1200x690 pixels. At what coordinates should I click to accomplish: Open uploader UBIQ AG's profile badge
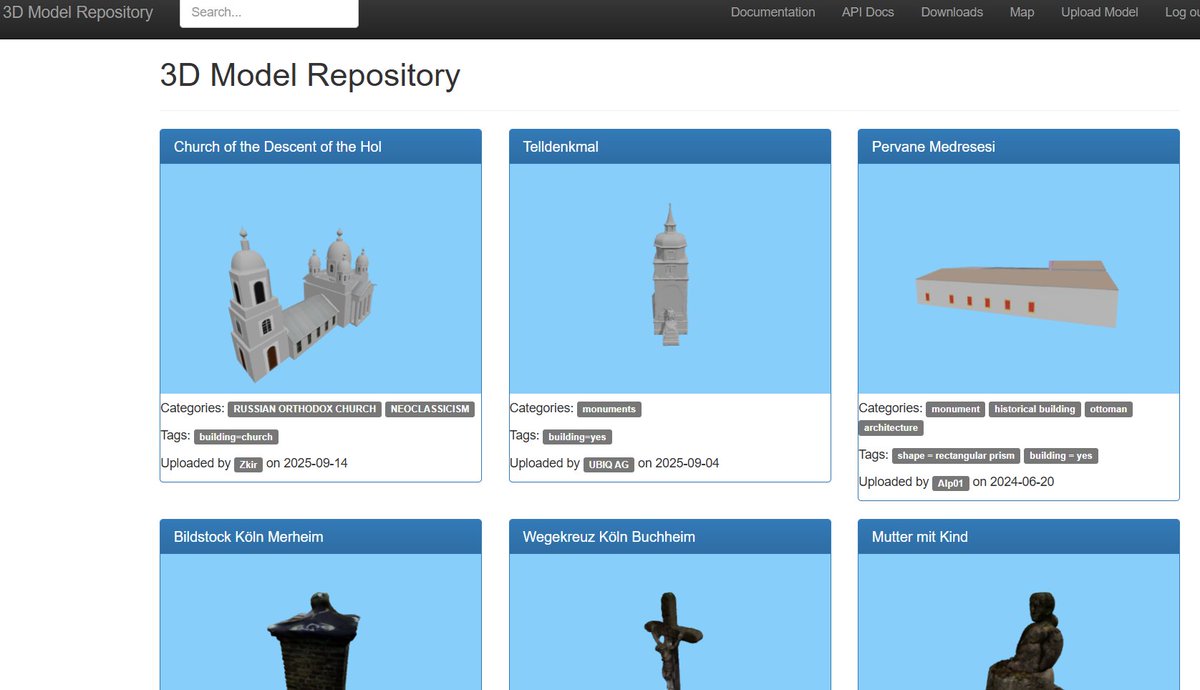(x=609, y=465)
